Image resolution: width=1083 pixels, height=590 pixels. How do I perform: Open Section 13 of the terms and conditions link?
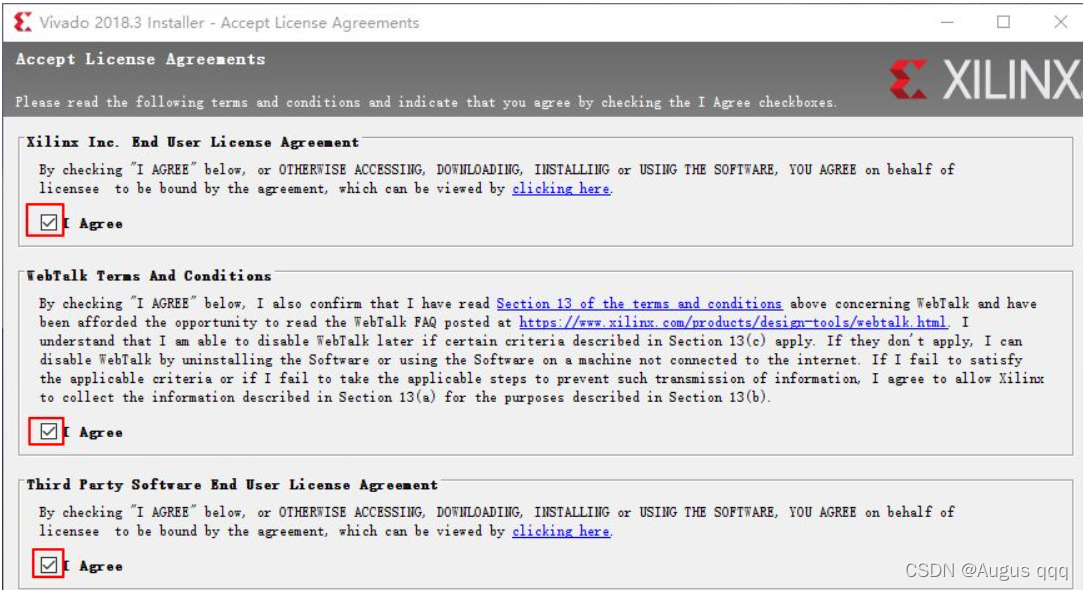tap(639, 303)
